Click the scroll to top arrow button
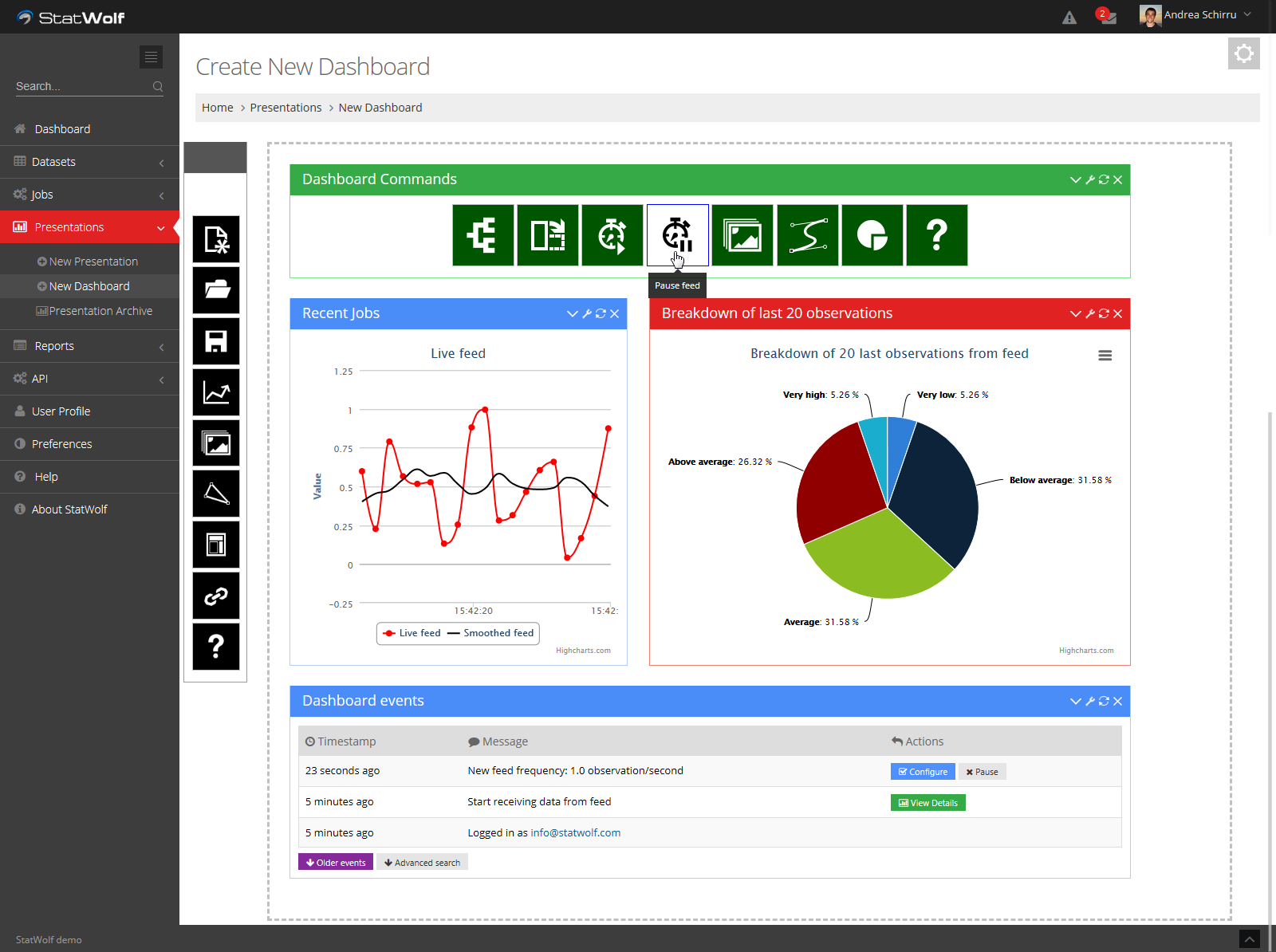Screen dimensions: 1276x952 tap(1250, 939)
